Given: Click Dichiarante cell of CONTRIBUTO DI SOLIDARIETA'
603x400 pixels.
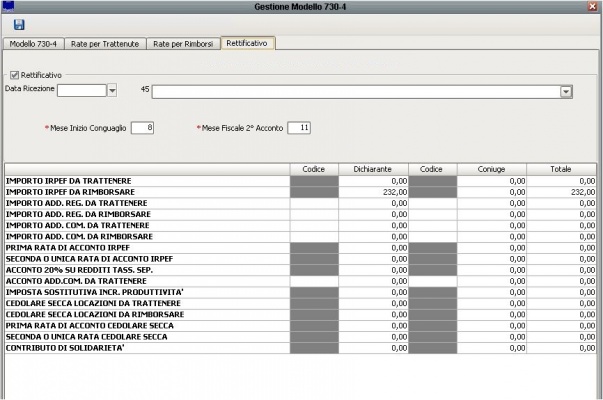Looking at the screenshot, I should [373, 348].
